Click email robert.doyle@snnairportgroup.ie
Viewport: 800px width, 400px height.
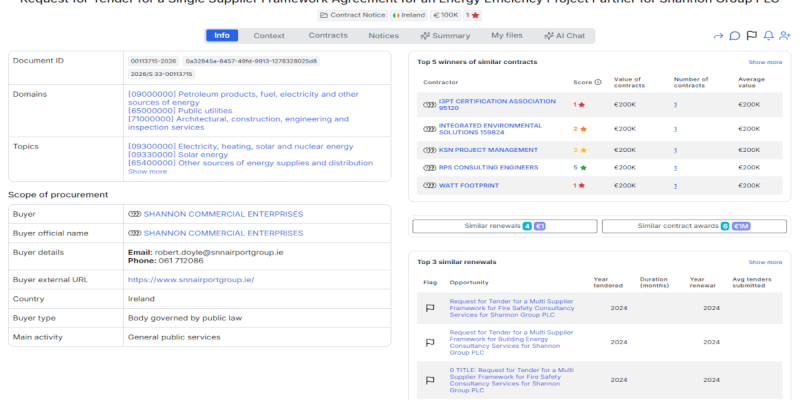(x=219, y=252)
